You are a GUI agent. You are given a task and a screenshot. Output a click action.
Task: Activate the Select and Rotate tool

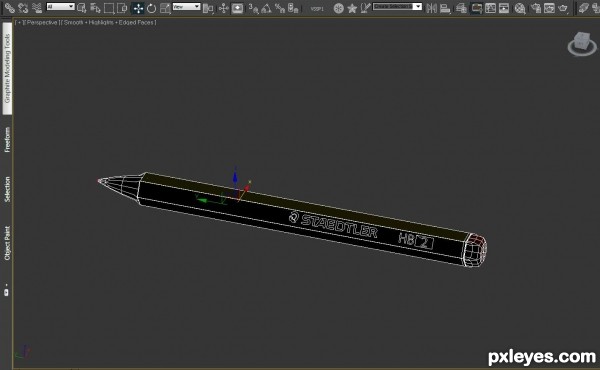coord(152,8)
